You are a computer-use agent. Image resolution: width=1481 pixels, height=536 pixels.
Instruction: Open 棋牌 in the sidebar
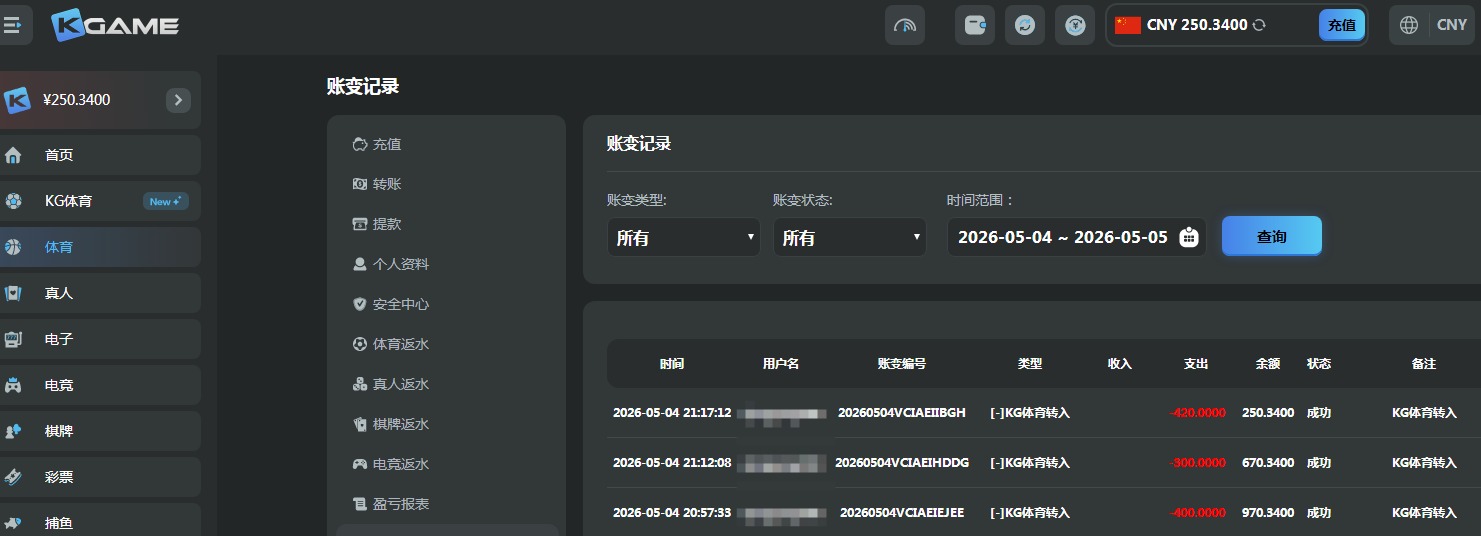click(100, 431)
